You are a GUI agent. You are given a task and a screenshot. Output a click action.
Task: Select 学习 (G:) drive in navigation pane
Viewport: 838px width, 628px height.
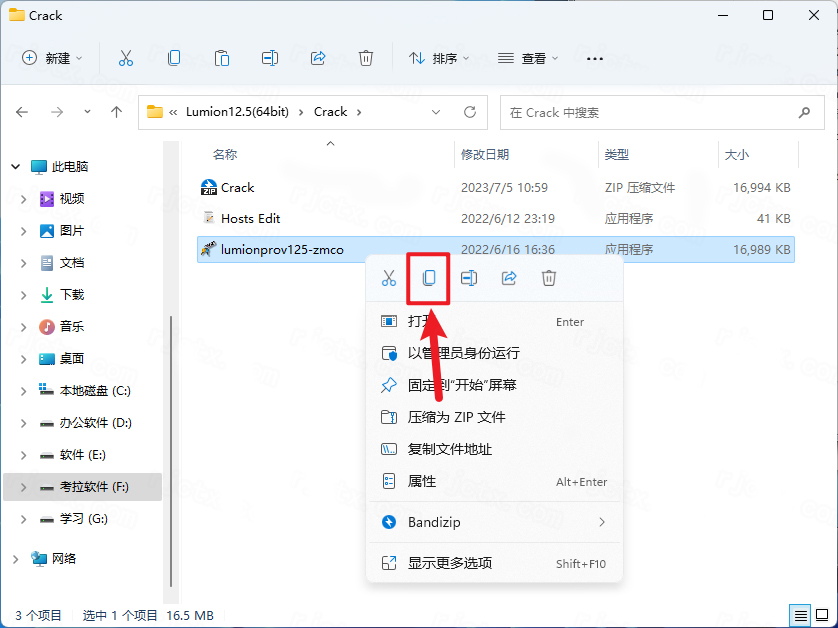(x=83, y=519)
